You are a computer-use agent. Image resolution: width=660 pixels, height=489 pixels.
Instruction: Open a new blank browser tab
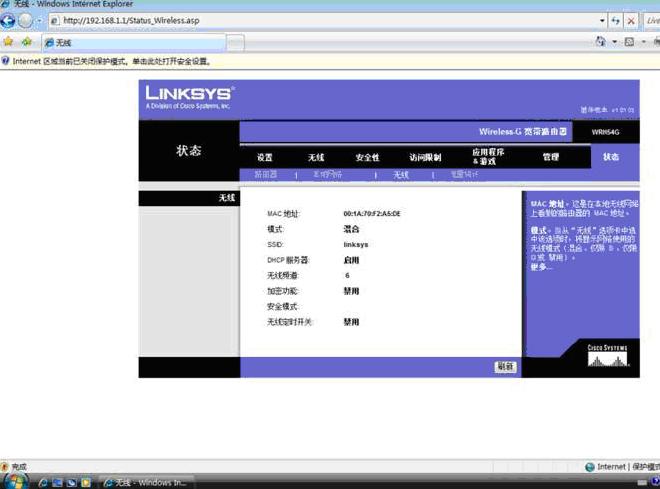235,43
